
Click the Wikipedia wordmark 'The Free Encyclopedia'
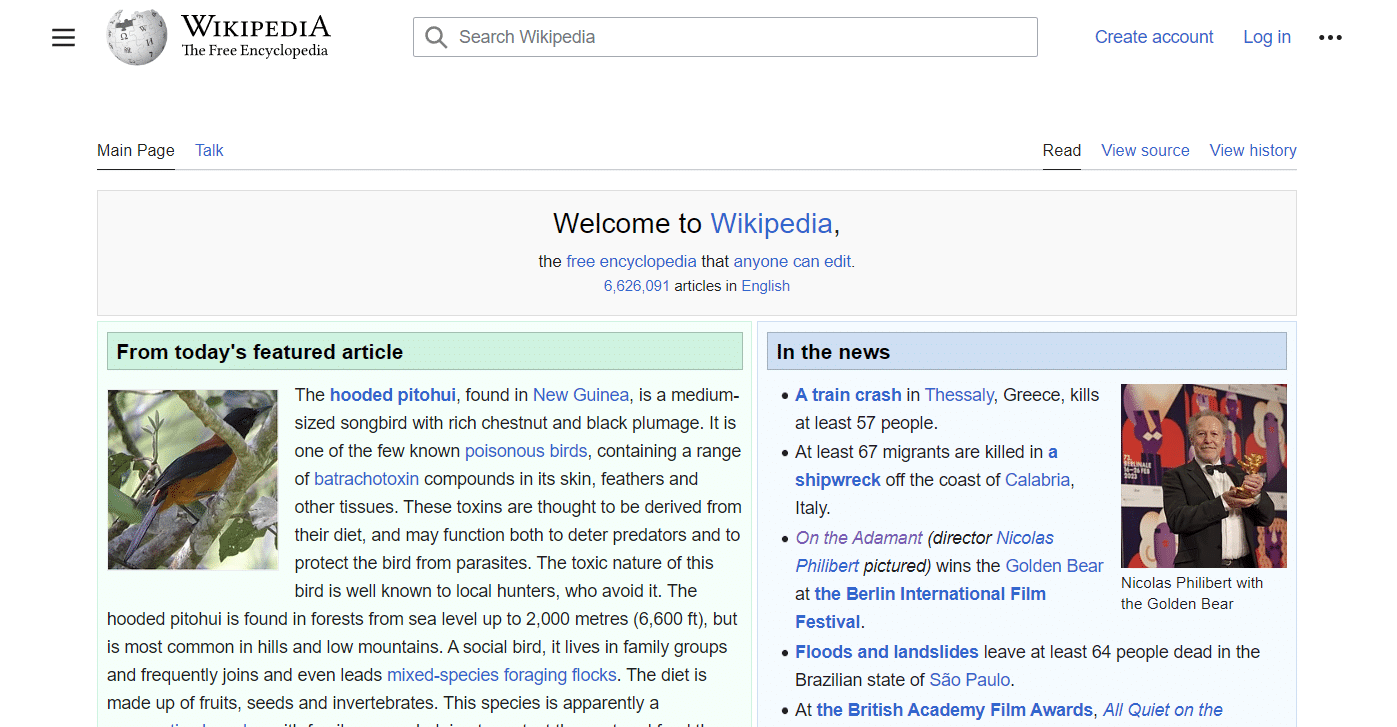[x=255, y=51]
